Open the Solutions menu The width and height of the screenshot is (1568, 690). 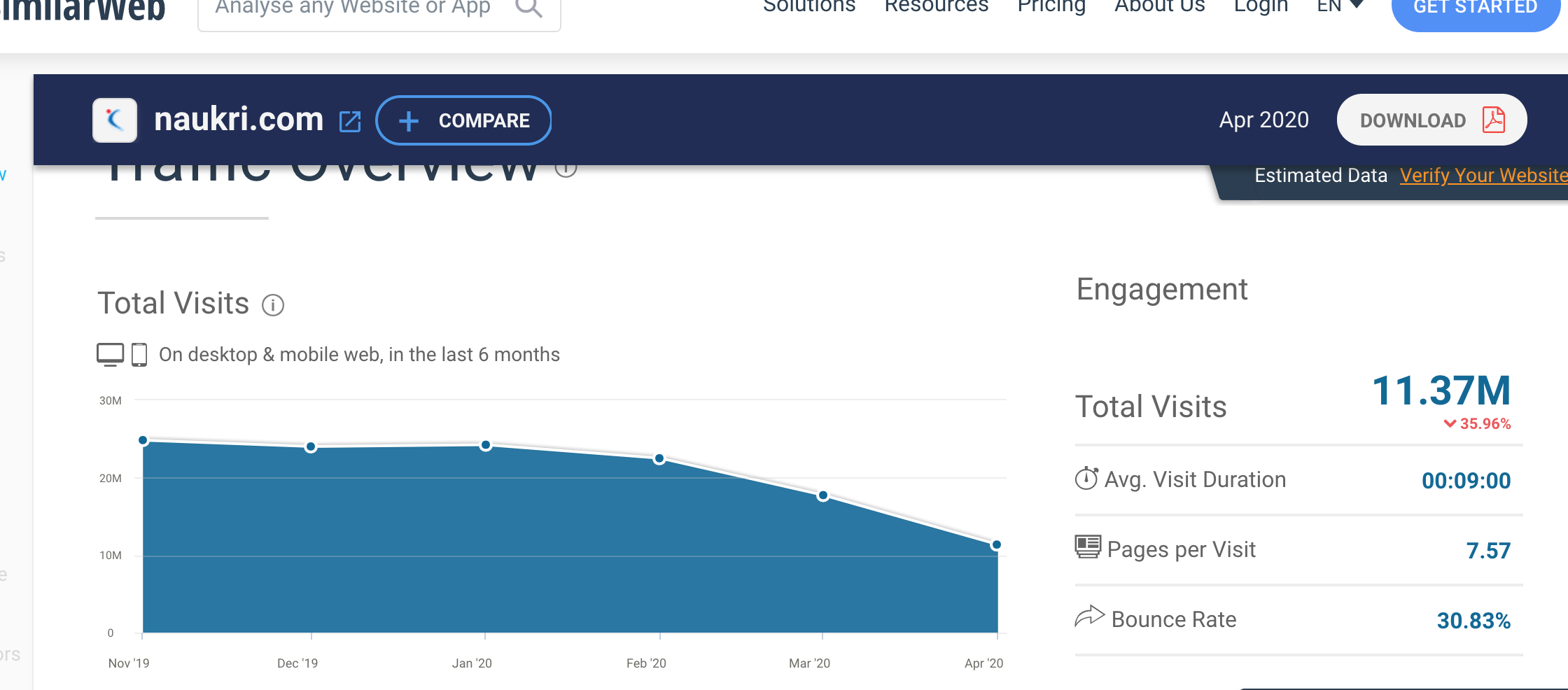point(809,7)
